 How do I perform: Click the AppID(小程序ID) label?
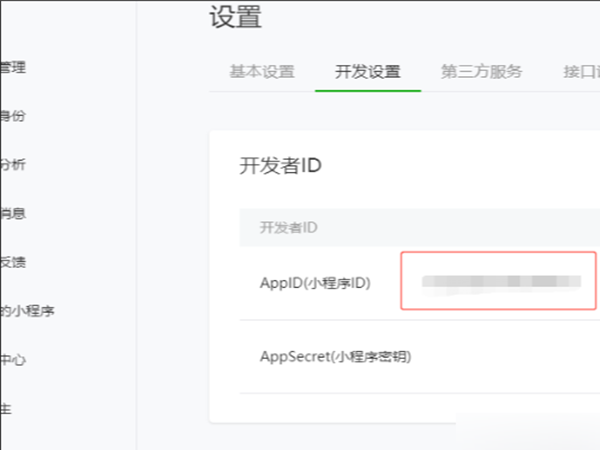pyautogui.click(x=315, y=283)
